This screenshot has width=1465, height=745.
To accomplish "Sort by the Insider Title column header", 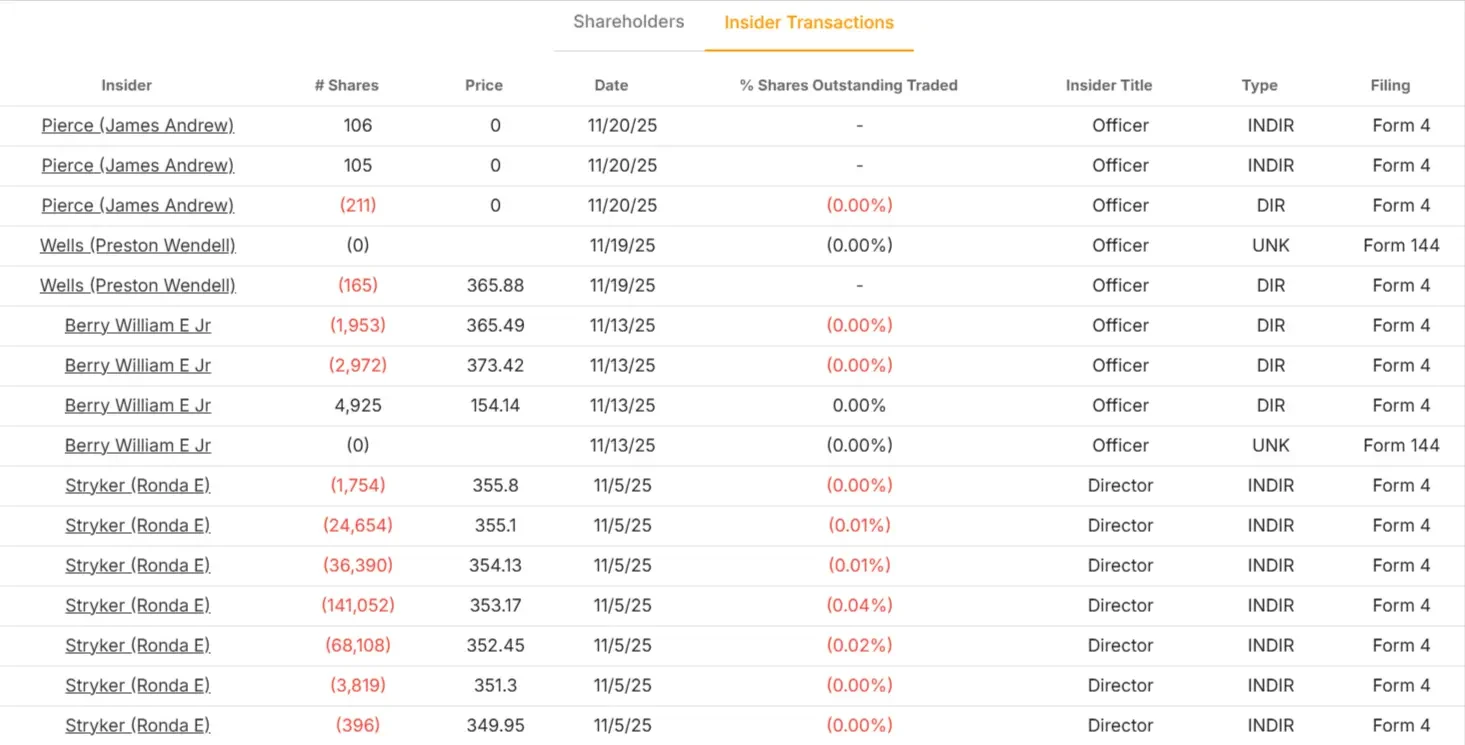I will click(x=1108, y=85).
